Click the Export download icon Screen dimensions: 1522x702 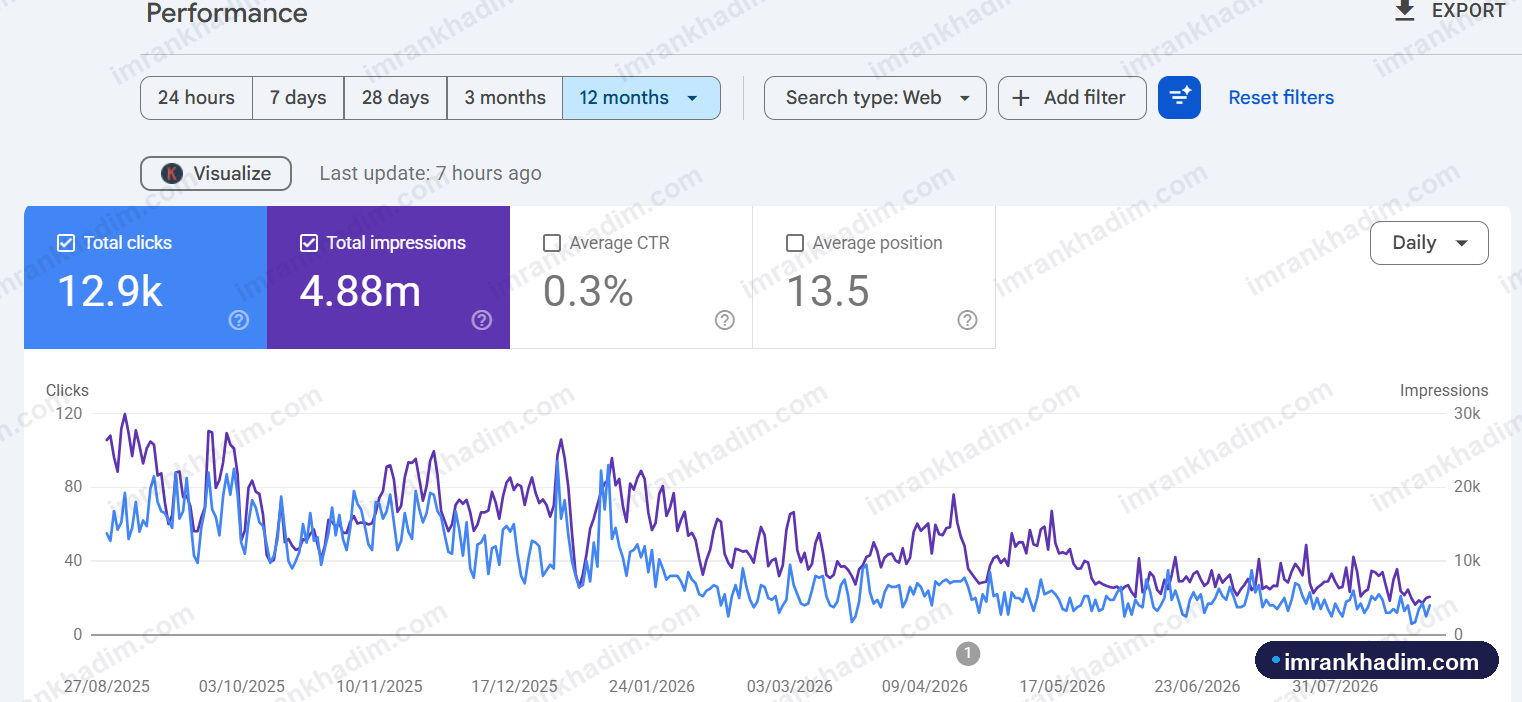point(1404,10)
